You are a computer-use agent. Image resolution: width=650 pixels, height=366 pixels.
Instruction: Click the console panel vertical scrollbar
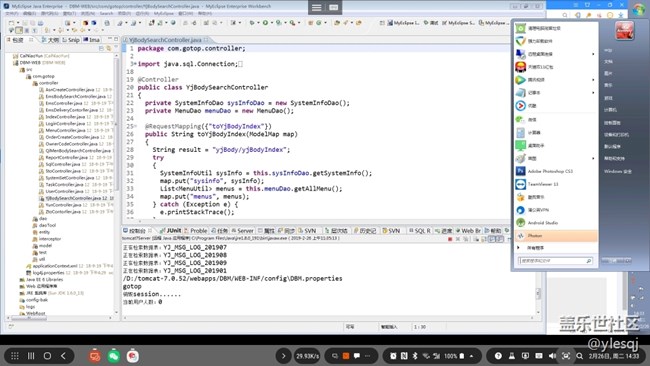[538, 279]
